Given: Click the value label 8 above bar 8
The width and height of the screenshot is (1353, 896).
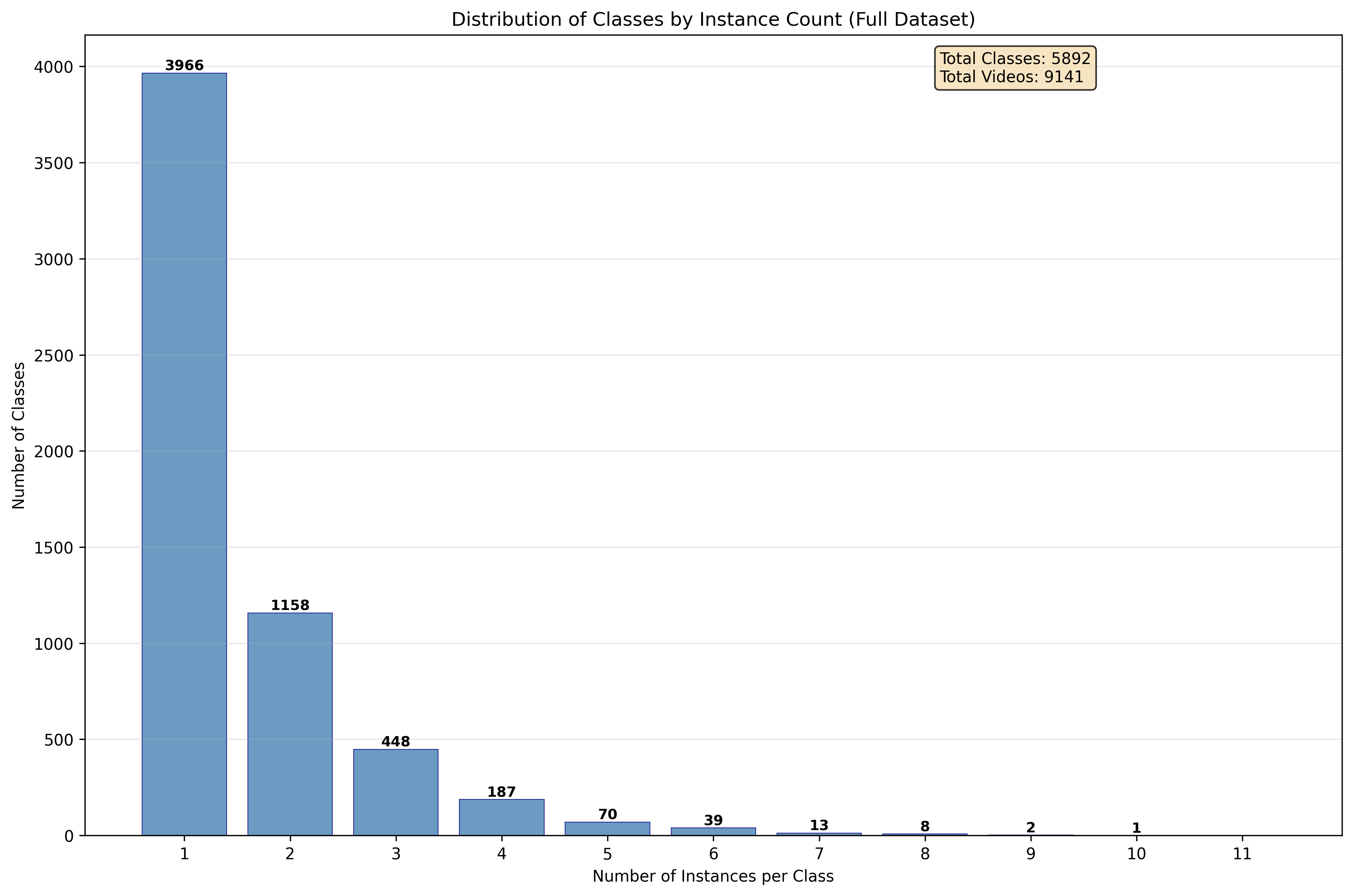Looking at the screenshot, I should coord(924,826).
